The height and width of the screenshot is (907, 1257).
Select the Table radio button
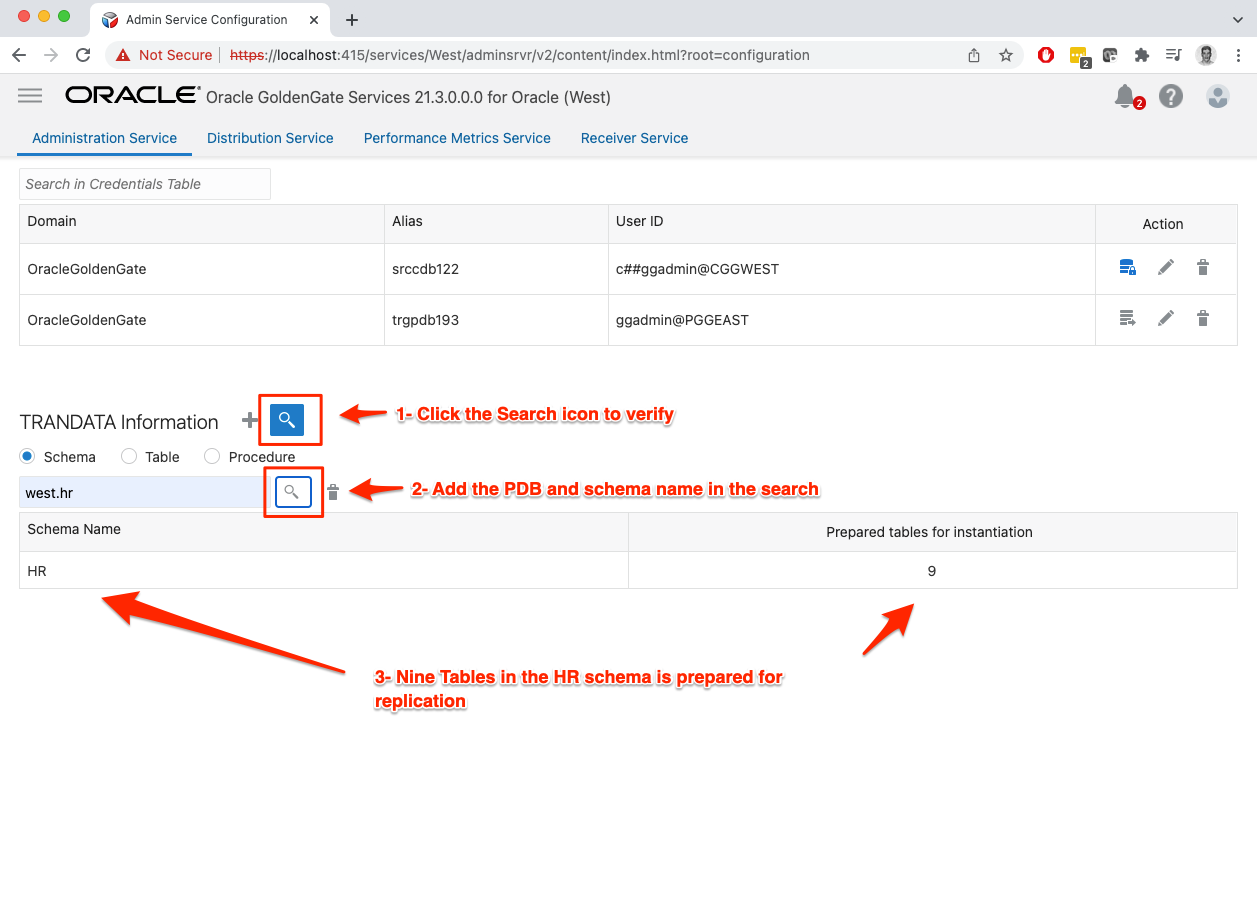128,456
